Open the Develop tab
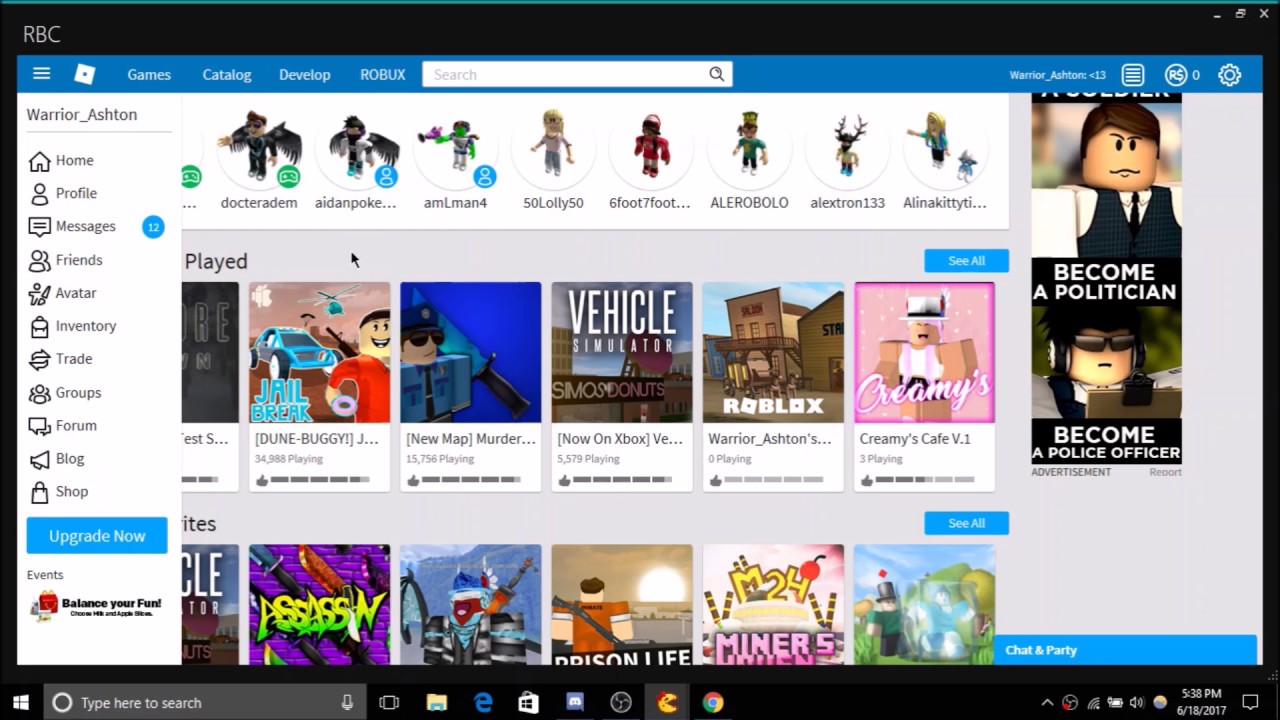1280x720 pixels. 305,75
